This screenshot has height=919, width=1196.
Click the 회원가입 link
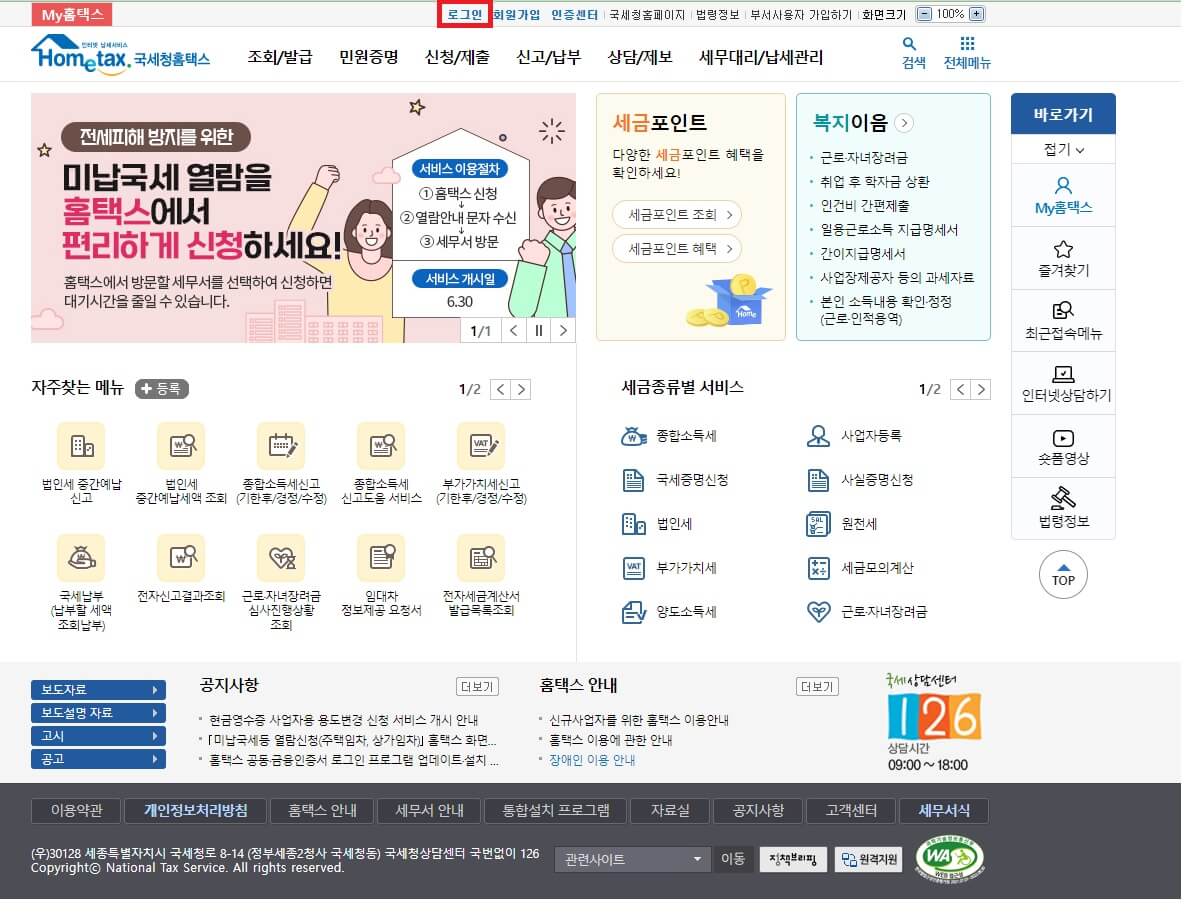[x=516, y=14]
